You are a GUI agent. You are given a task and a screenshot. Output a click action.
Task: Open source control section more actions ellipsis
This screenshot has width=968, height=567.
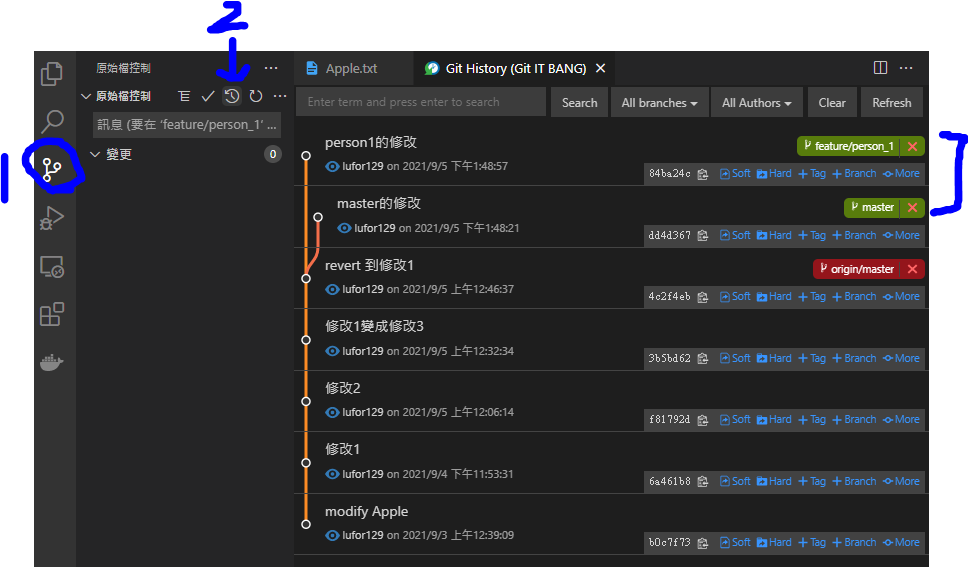coord(280,96)
